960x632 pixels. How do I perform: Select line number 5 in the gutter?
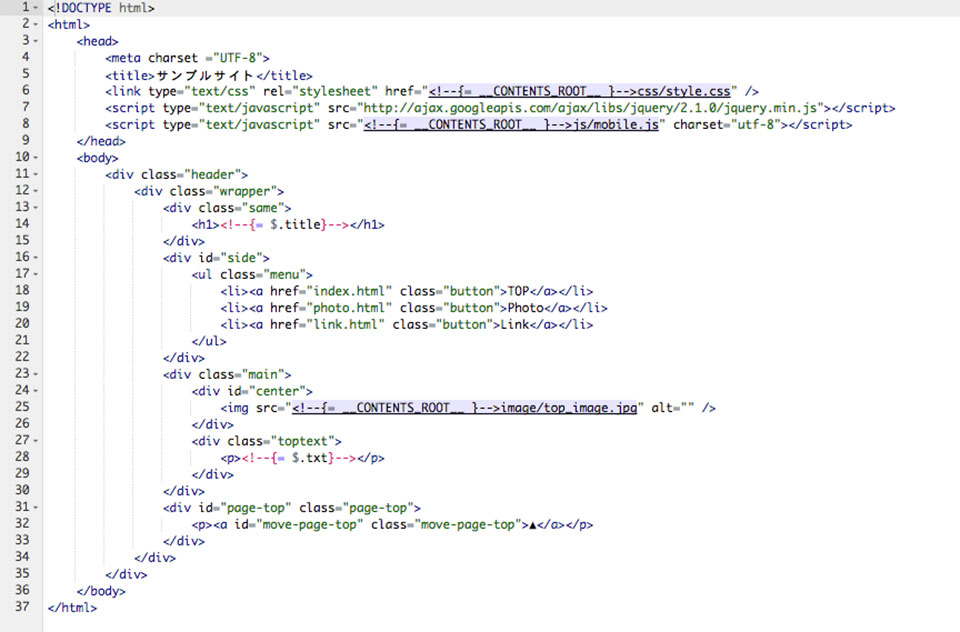(25, 73)
